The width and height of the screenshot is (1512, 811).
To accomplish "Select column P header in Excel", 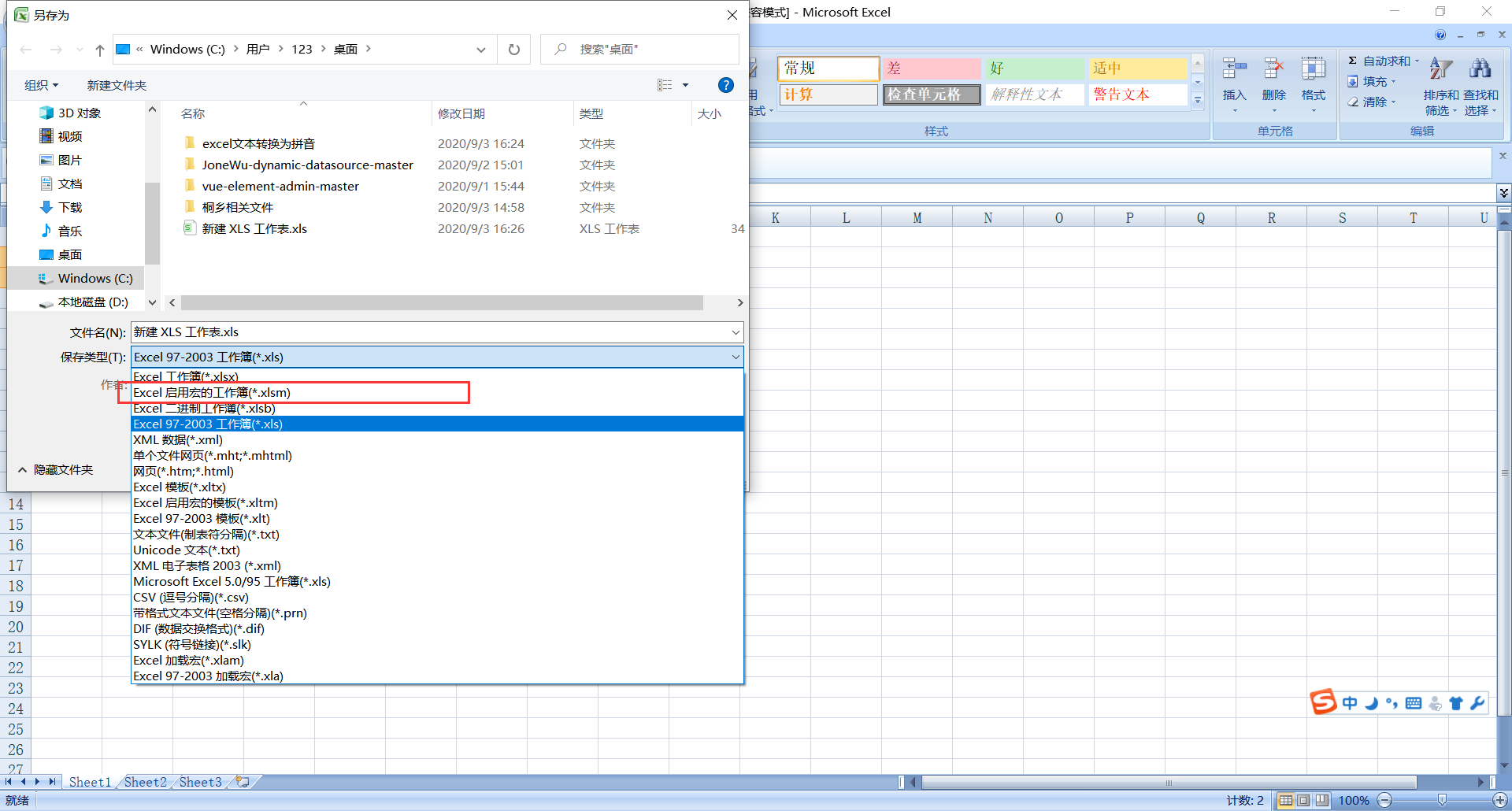I will pos(1129,218).
